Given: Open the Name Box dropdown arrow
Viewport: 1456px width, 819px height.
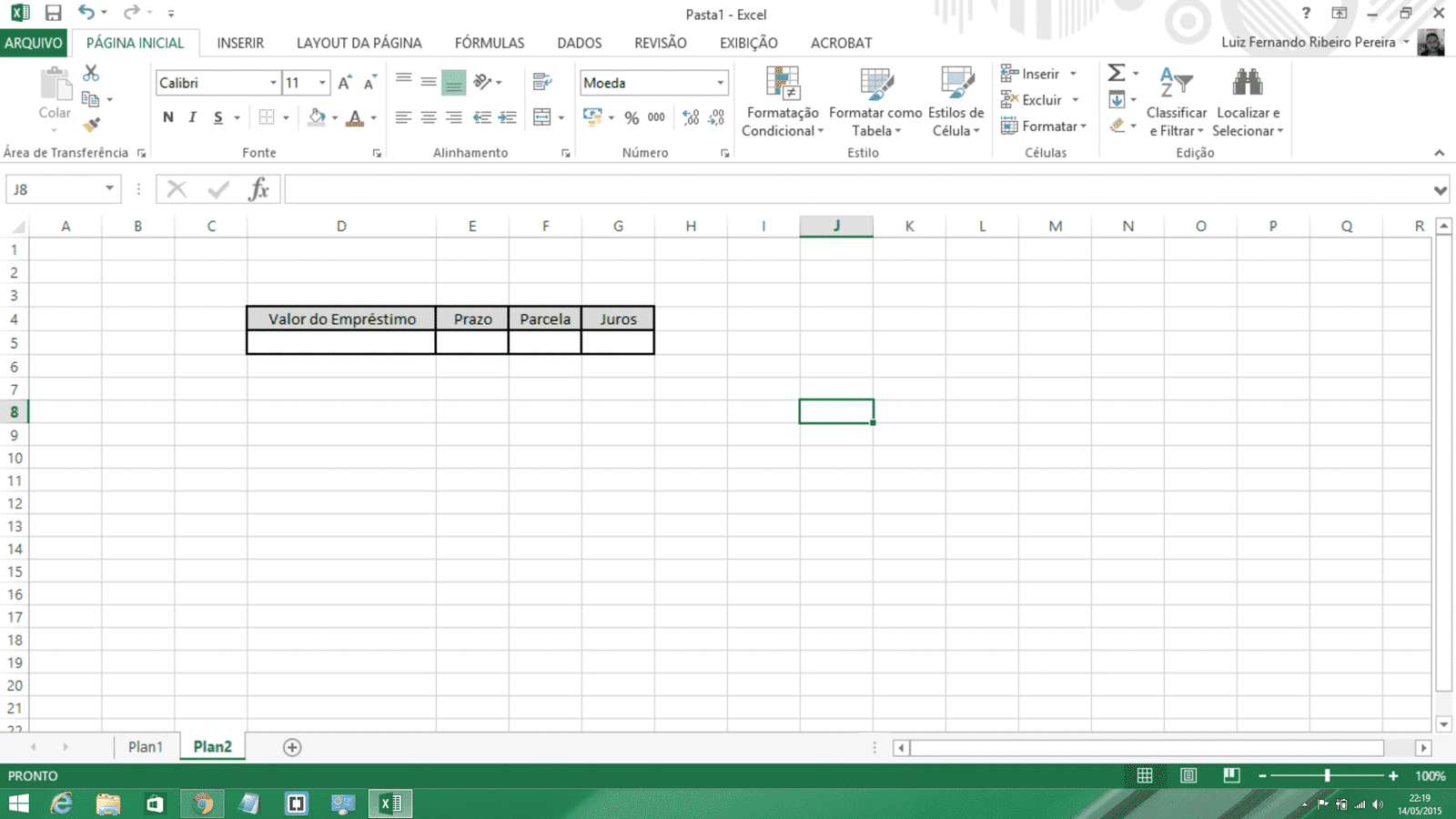Looking at the screenshot, I should [x=109, y=188].
